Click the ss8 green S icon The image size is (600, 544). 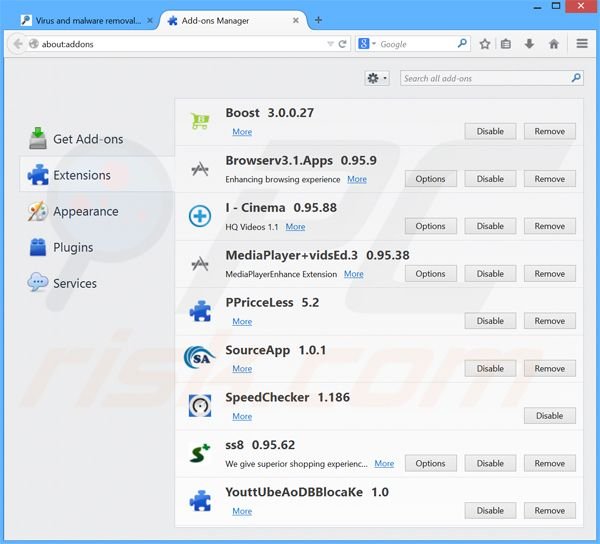point(200,453)
